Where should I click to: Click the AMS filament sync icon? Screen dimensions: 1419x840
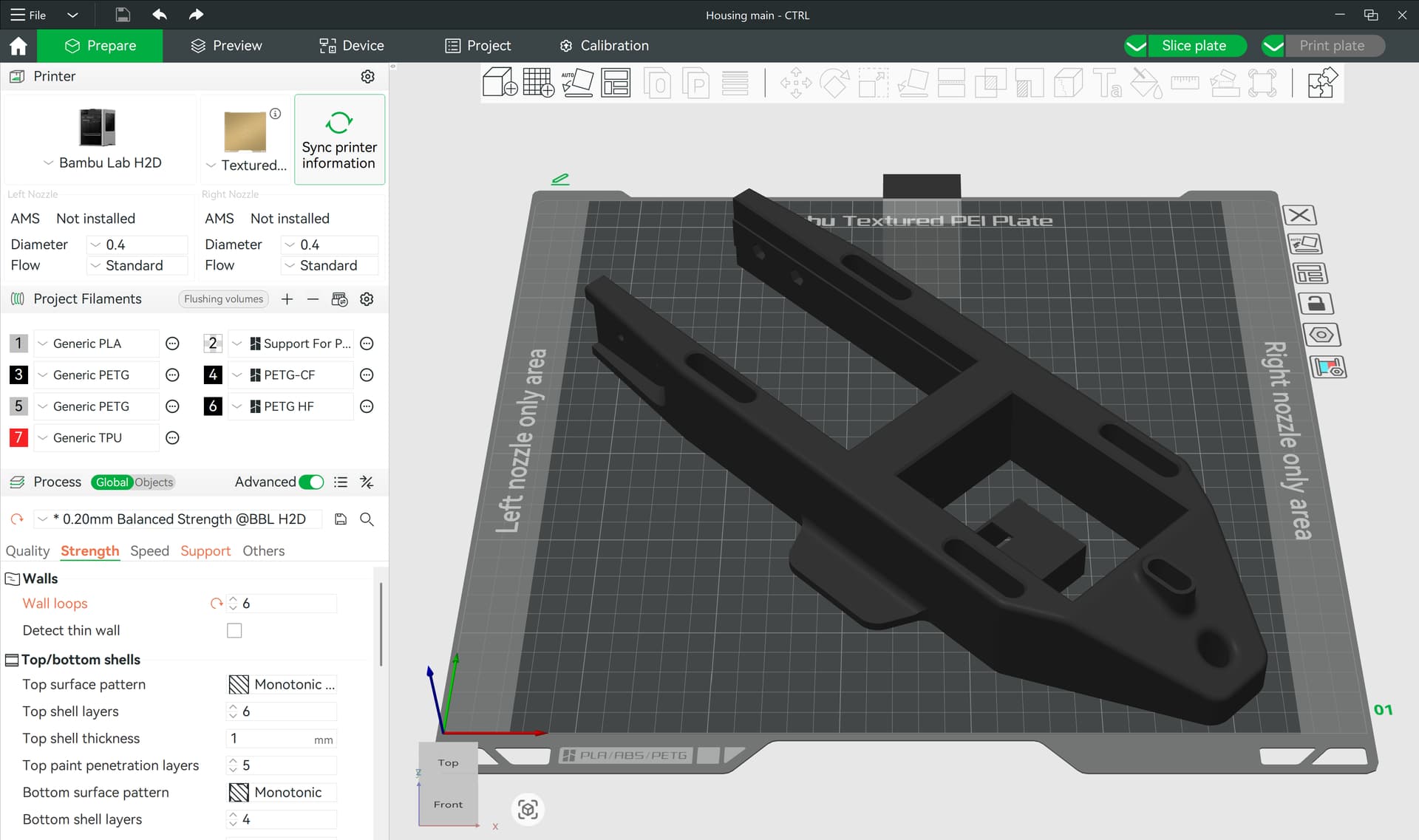pyautogui.click(x=339, y=299)
